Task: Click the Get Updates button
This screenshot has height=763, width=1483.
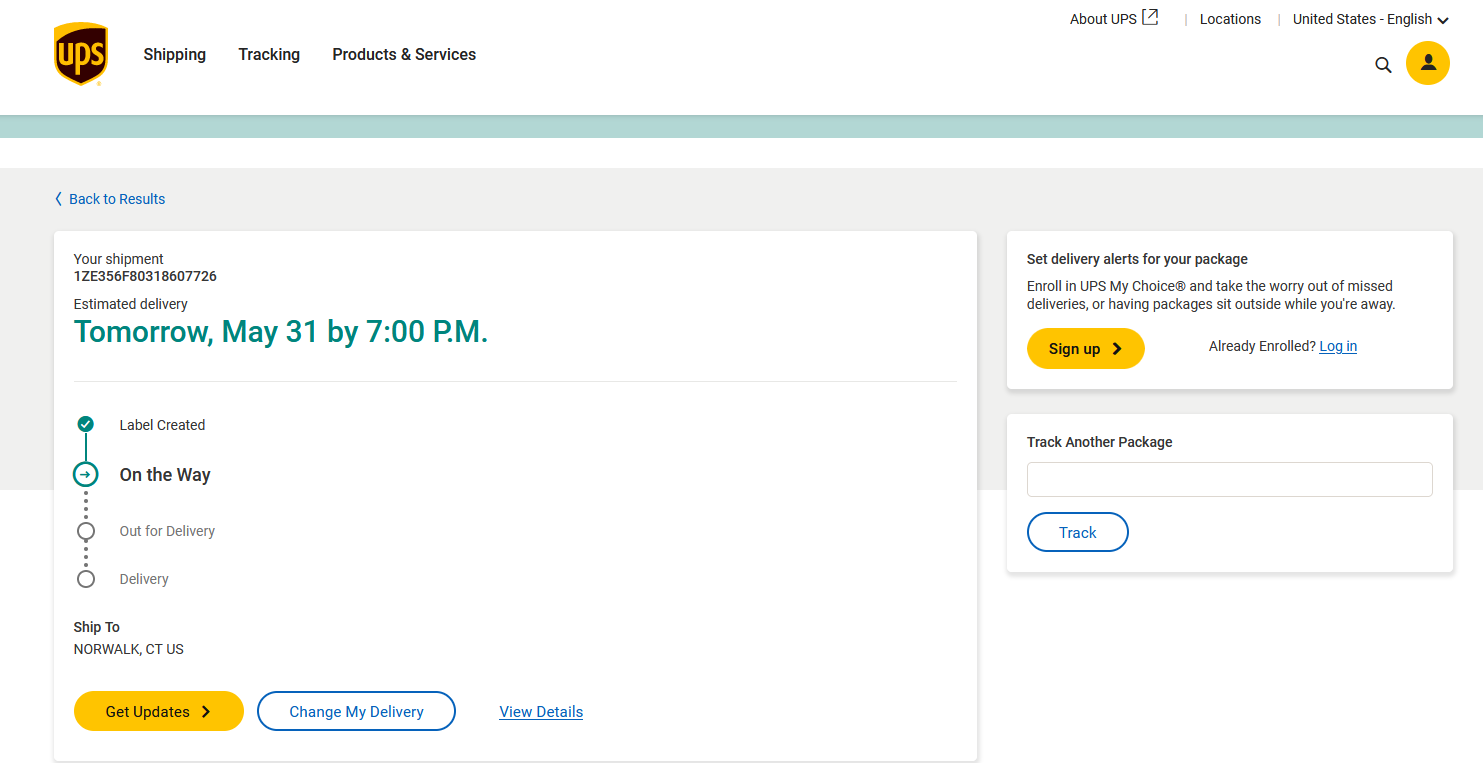Action: tap(158, 711)
